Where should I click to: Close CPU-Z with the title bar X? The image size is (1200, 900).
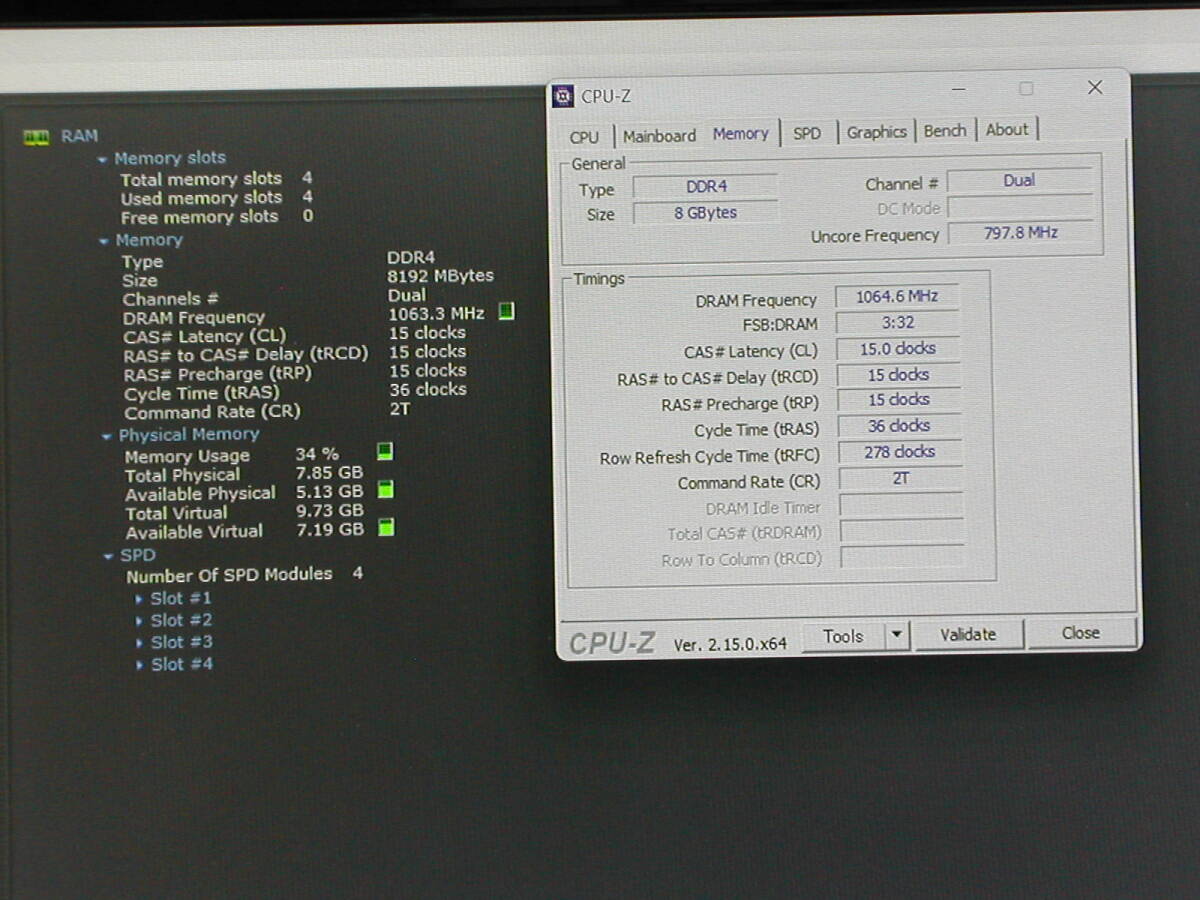click(1095, 88)
